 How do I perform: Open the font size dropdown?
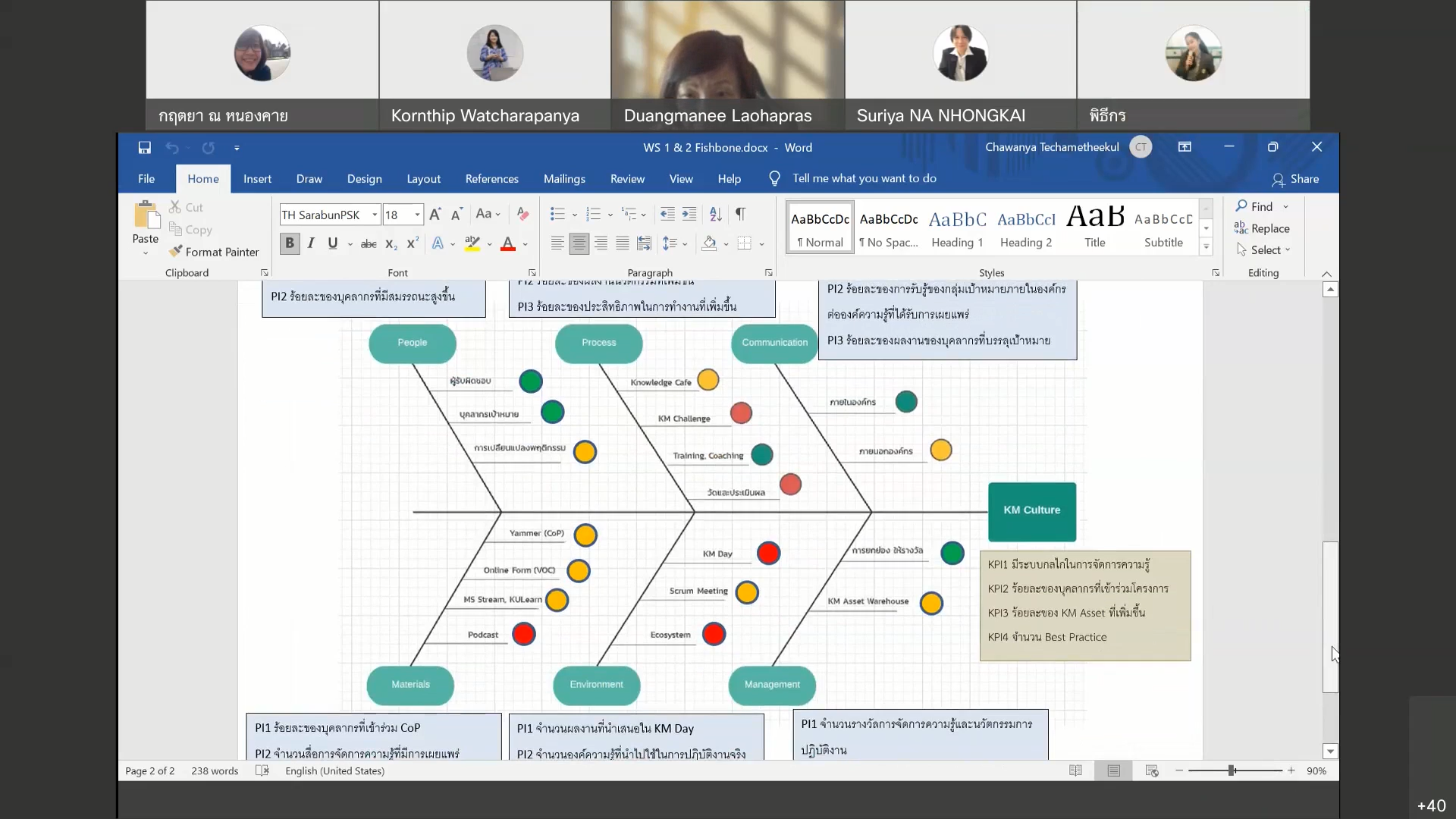[417, 215]
